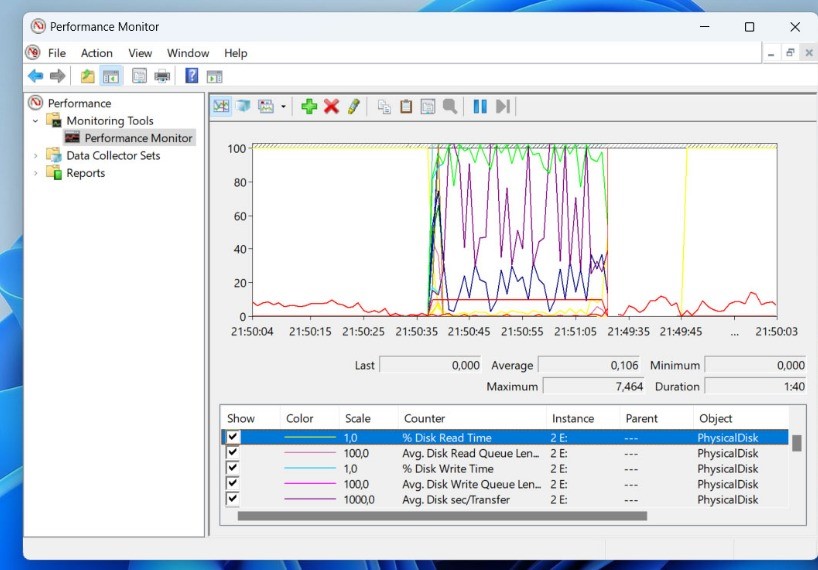Click the pink color line of Avg. Disk Write Queue Length
Viewport: 818px width, 570px height.
[x=310, y=484]
